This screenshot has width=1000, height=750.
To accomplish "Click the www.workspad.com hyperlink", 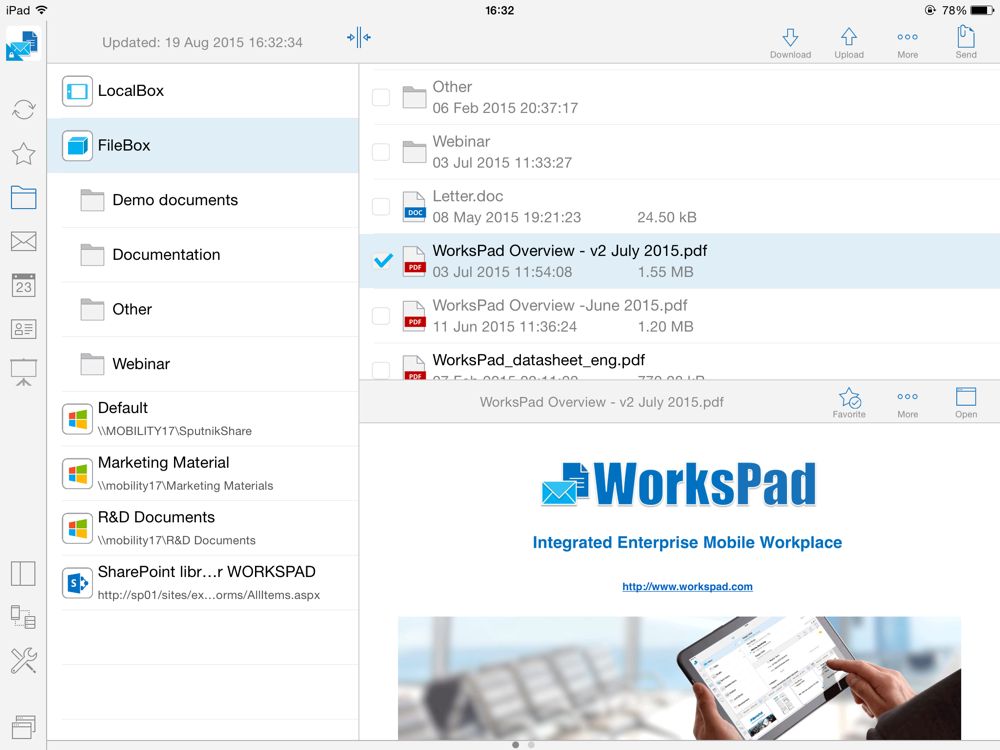I will pos(688,586).
